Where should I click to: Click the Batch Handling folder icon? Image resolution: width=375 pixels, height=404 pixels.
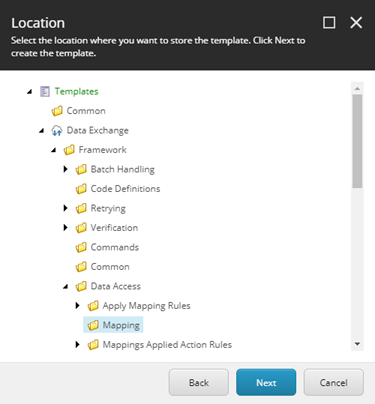[81, 169]
